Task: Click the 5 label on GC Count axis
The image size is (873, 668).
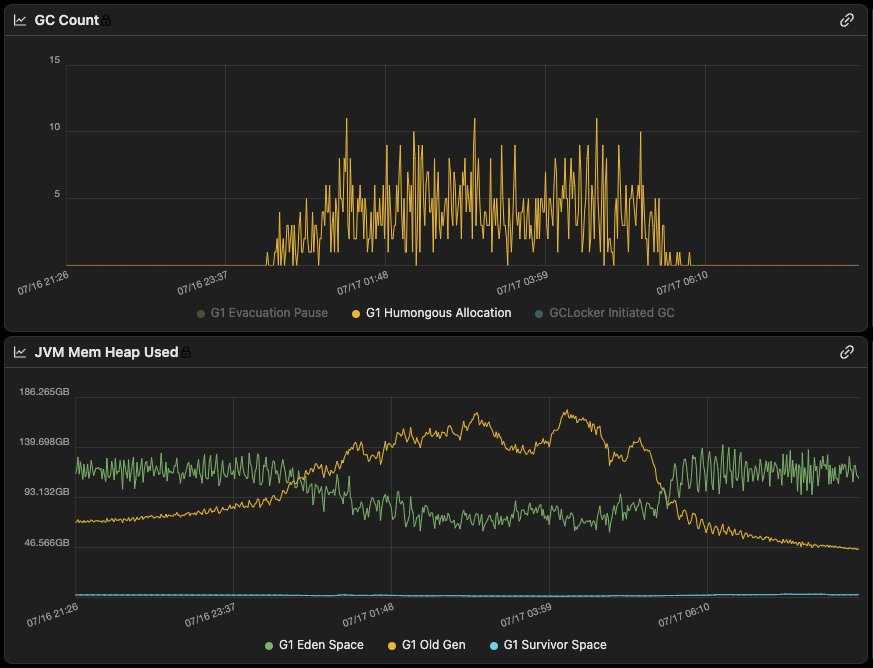Action: [57, 194]
